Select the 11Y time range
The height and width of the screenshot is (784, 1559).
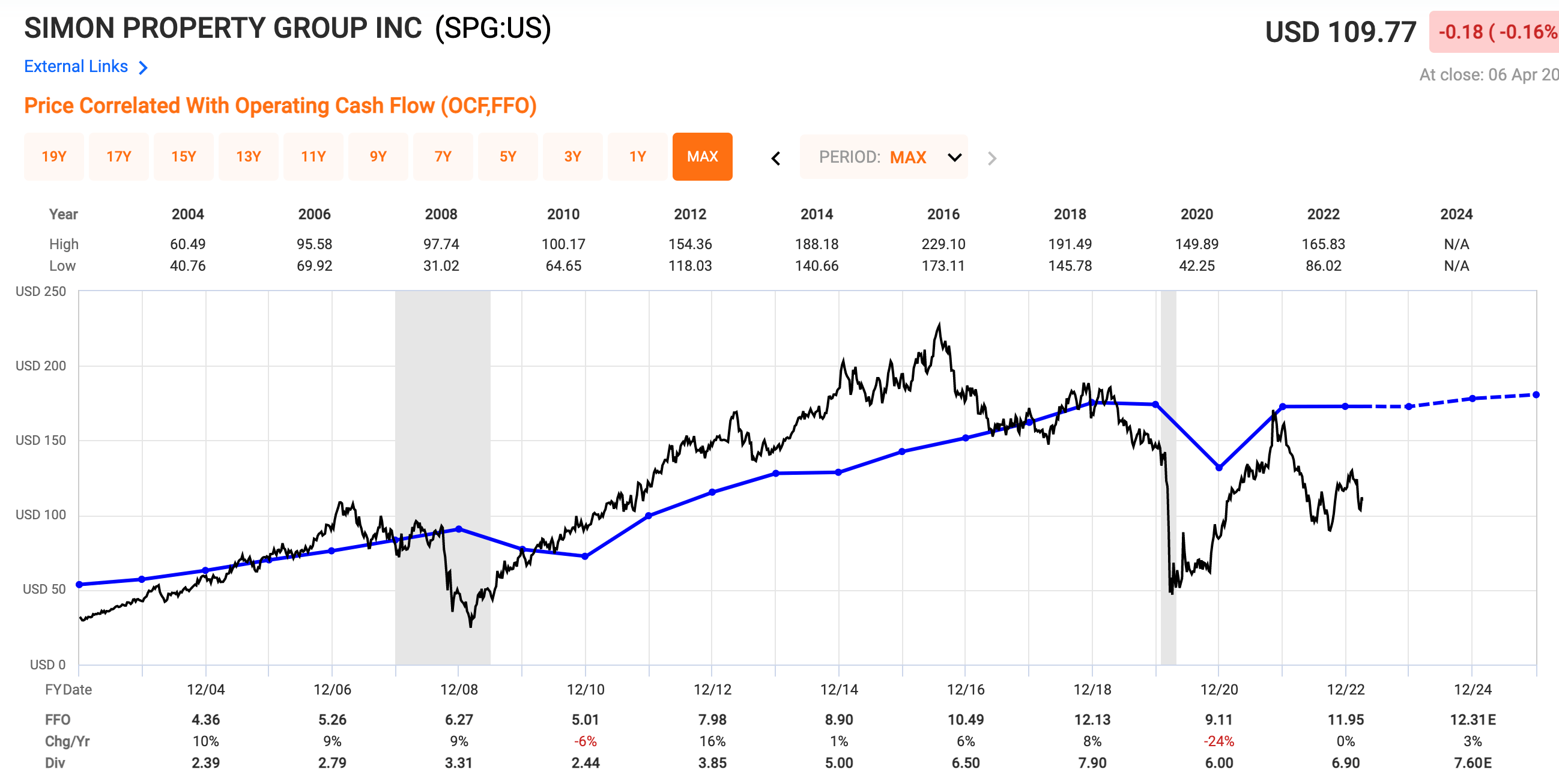coord(313,157)
